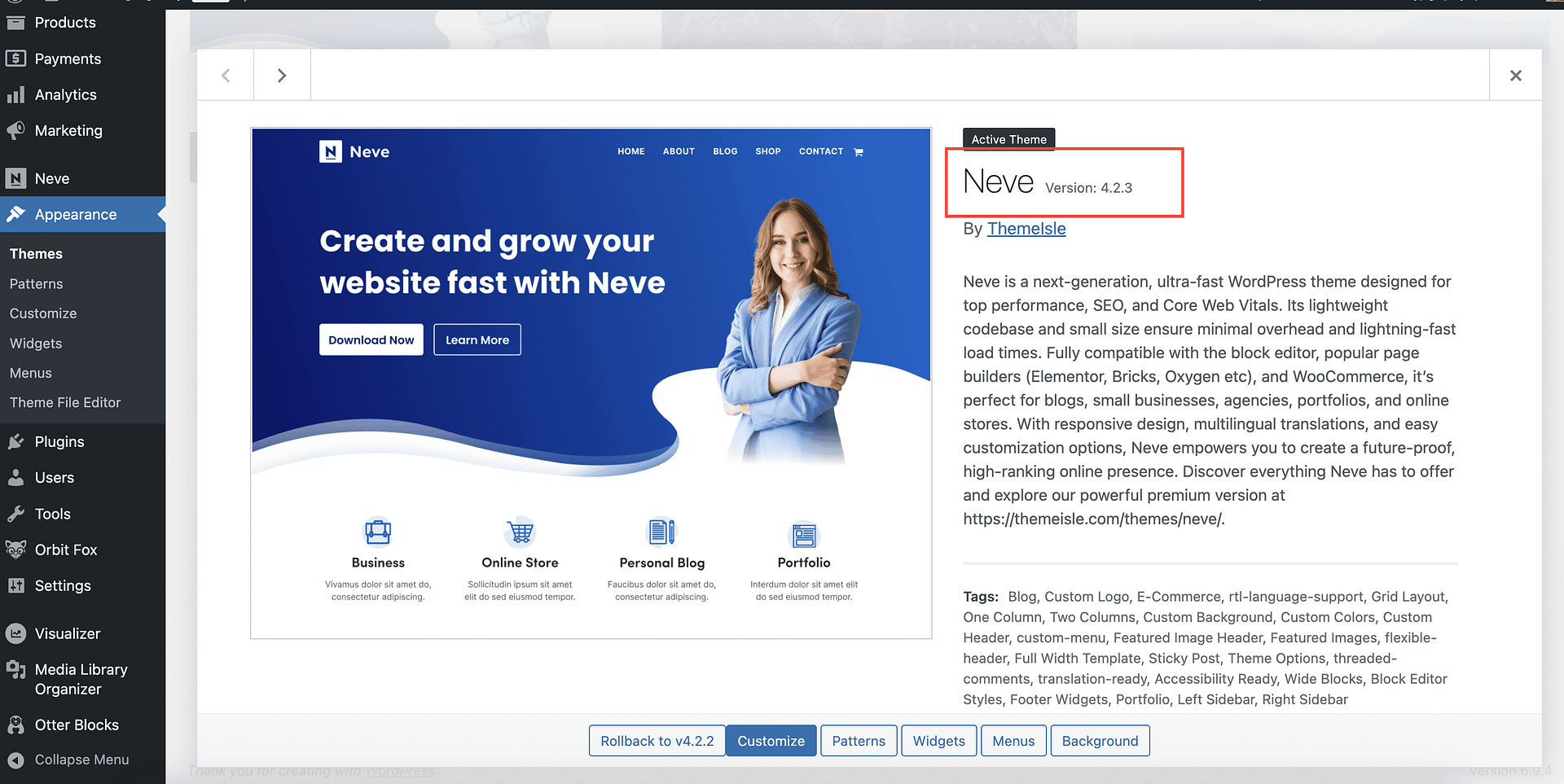1564x784 pixels.
Task: Click the Tools wrench icon
Action: point(15,514)
